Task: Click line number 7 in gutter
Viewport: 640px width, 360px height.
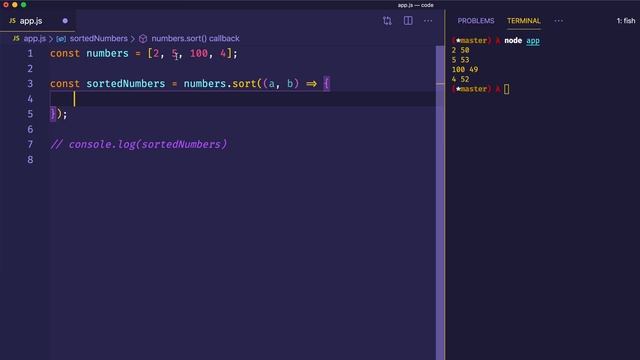Action: click(x=30, y=144)
